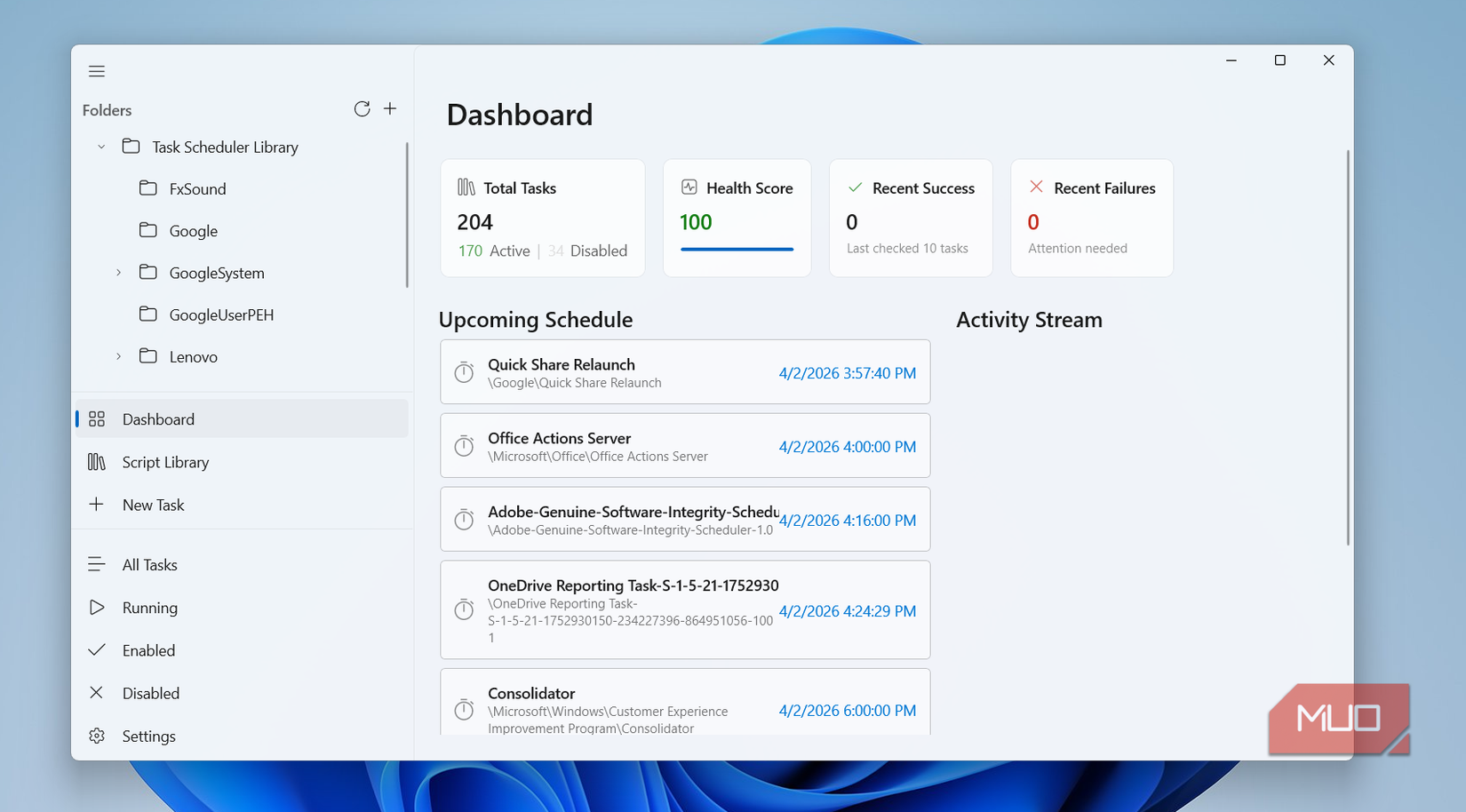1466x812 pixels.
Task: Select the FxSound folder
Action: coord(196,188)
